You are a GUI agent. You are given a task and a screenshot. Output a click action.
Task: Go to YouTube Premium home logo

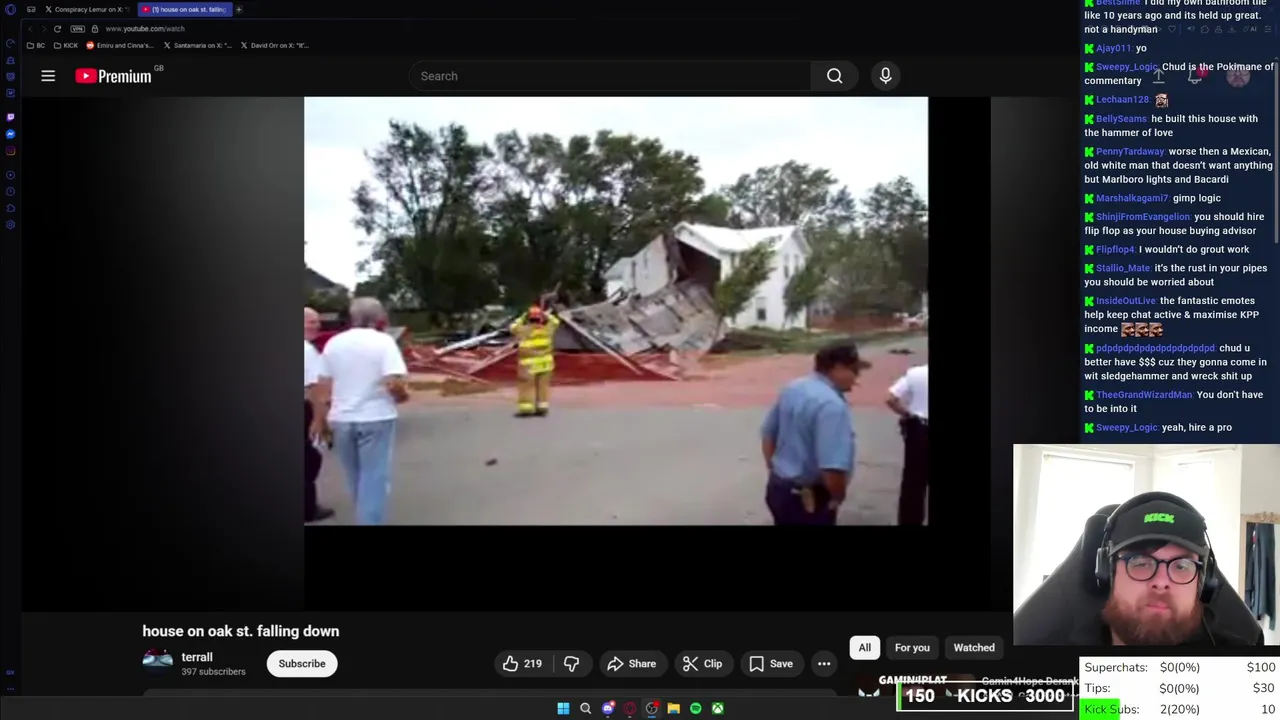point(113,76)
